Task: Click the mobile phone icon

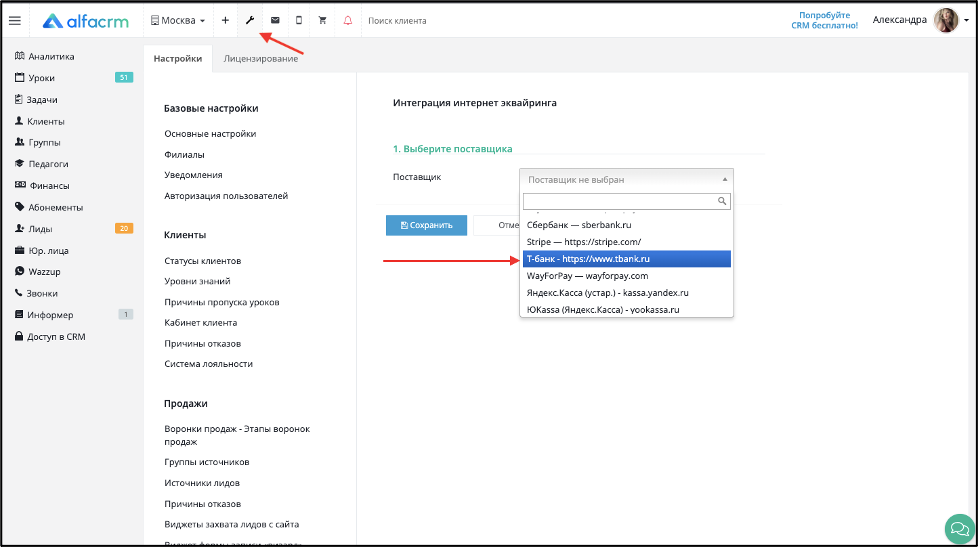Action: [298, 21]
